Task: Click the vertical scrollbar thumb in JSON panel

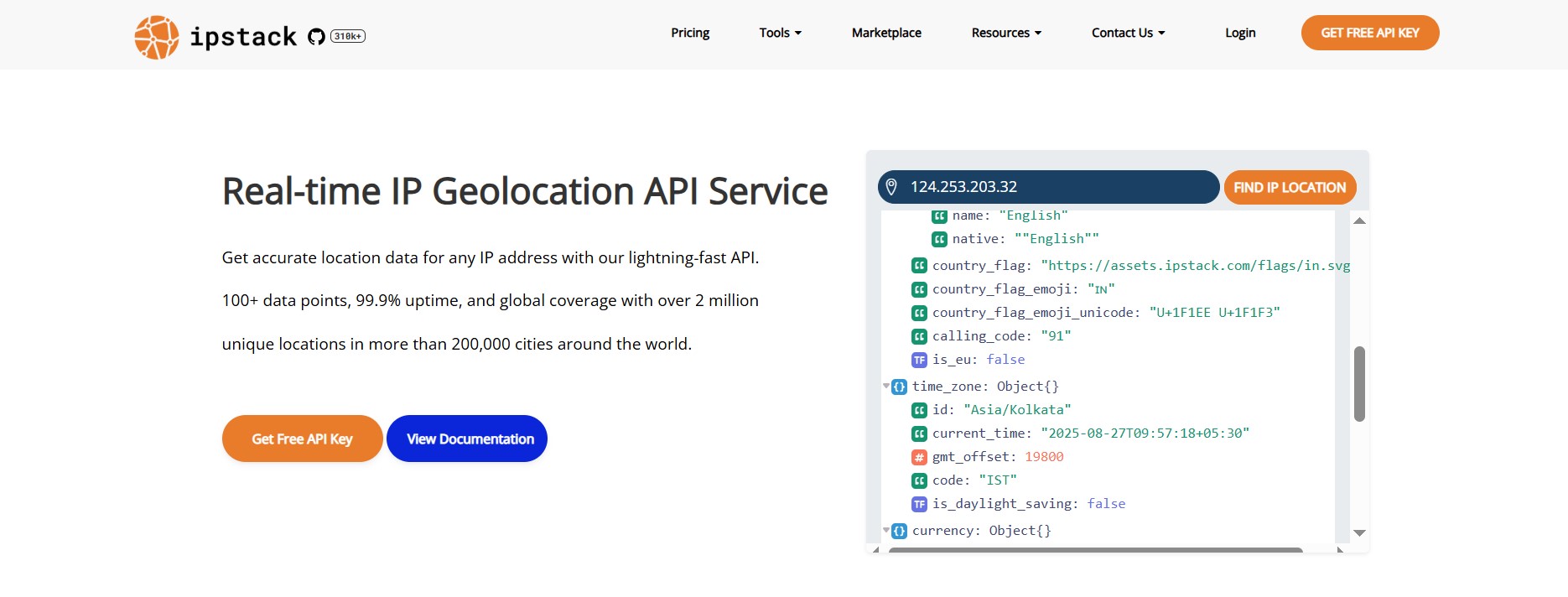Action: pyautogui.click(x=1359, y=383)
